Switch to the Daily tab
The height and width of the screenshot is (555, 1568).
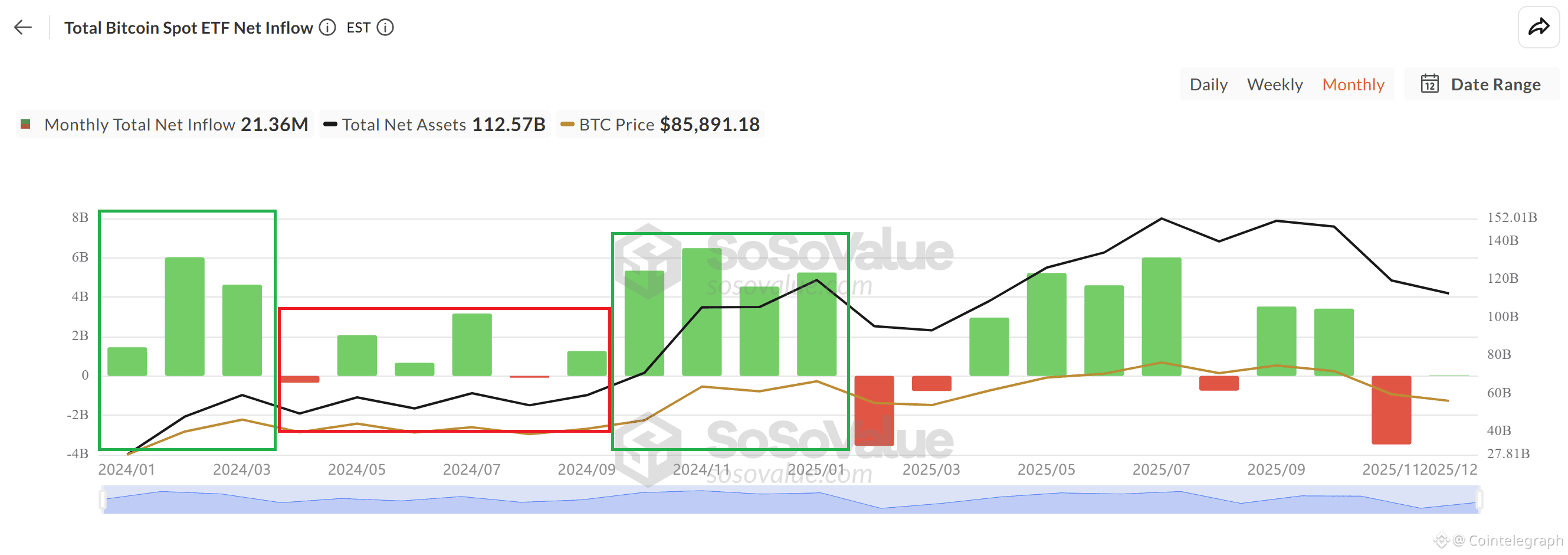pyautogui.click(x=1208, y=84)
